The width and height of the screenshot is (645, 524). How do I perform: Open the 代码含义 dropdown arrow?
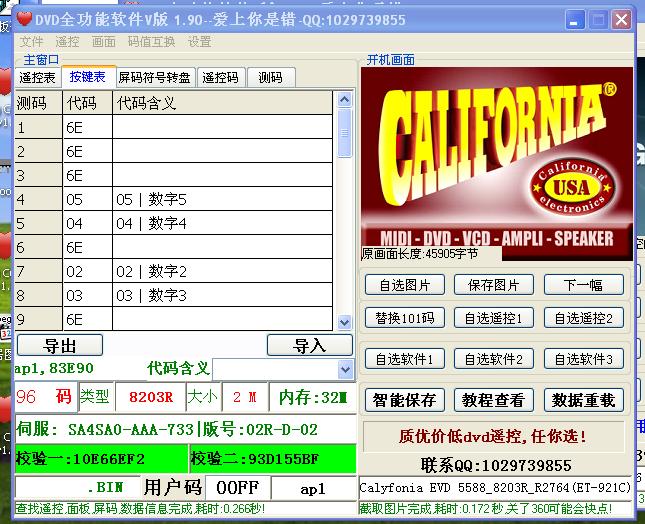click(x=345, y=369)
